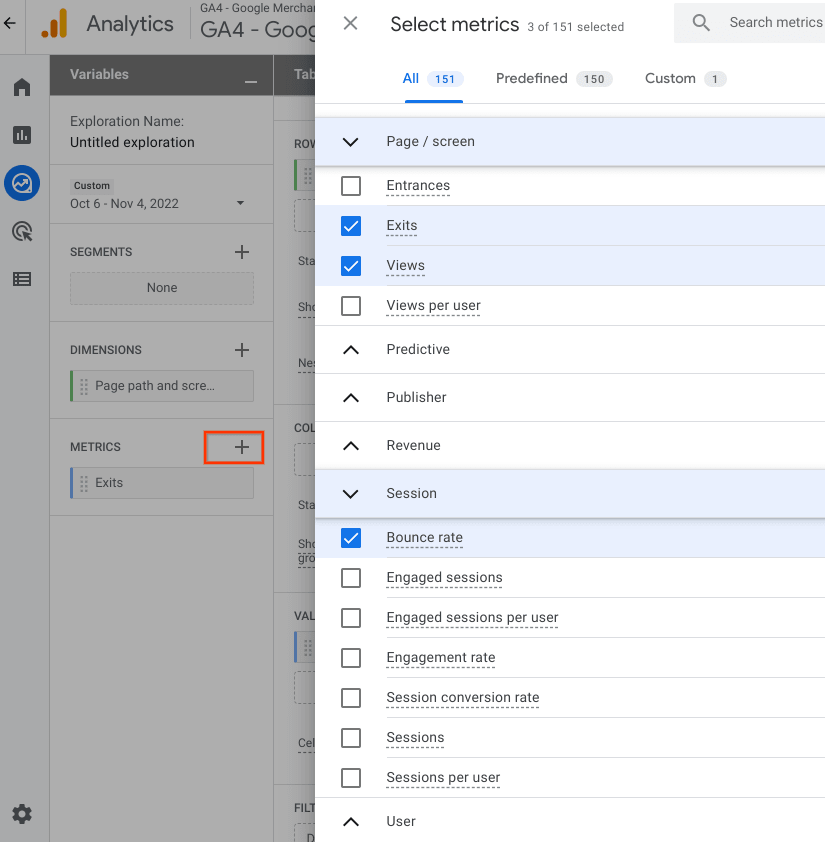Check the Entrances metric

pyautogui.click(x=351, y=185)
